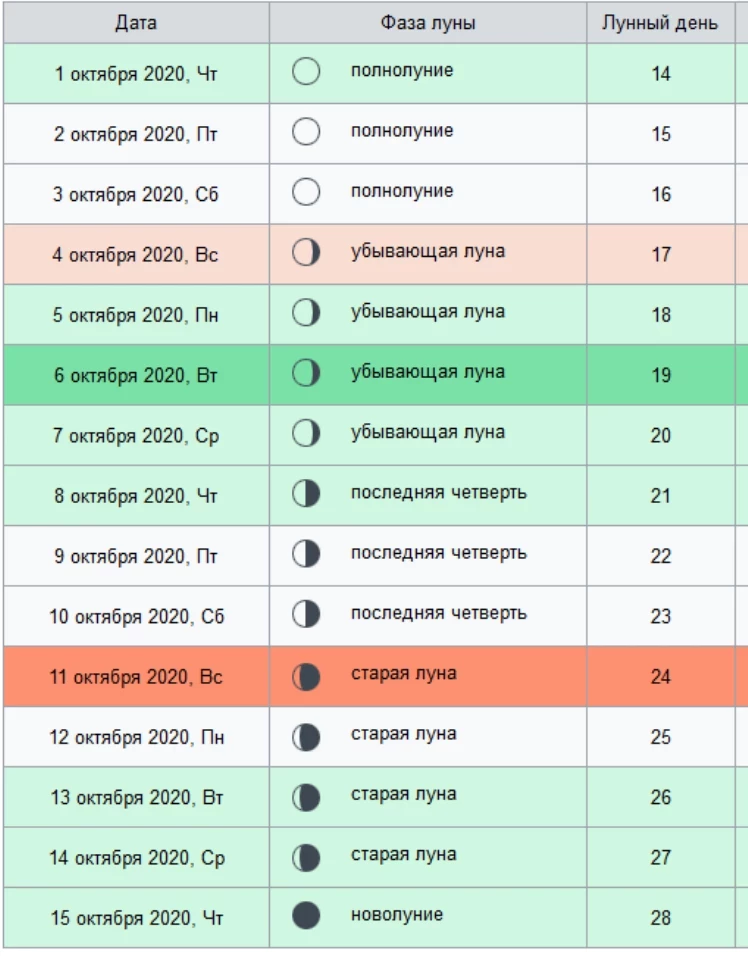748x956 pixels.
Task: Click the "Дата" column header
Action: coord(135,23)
